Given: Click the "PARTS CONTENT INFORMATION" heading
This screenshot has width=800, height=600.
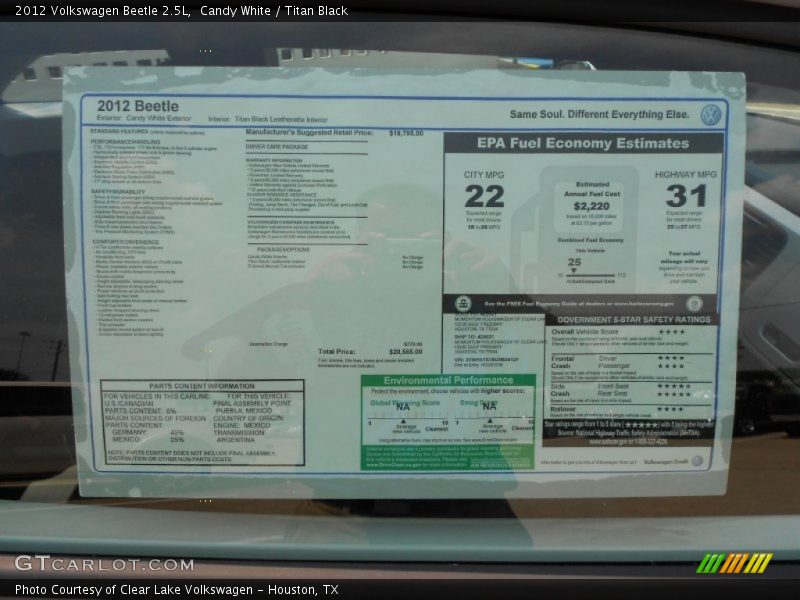Looking at the screenshot, I should click(202, 386).
